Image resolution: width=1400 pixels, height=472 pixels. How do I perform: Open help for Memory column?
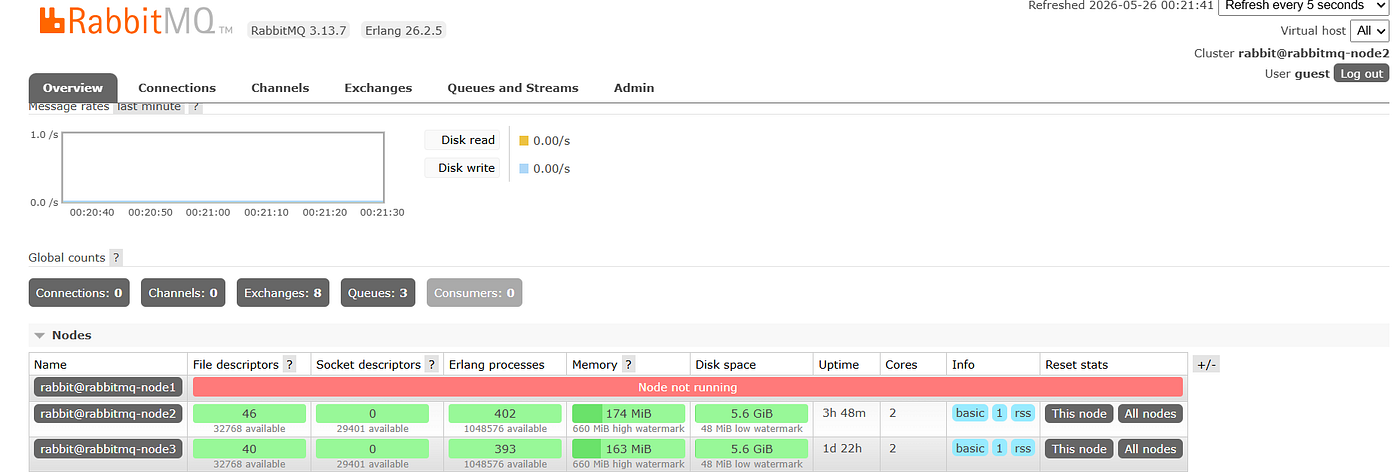pos(629,365)
